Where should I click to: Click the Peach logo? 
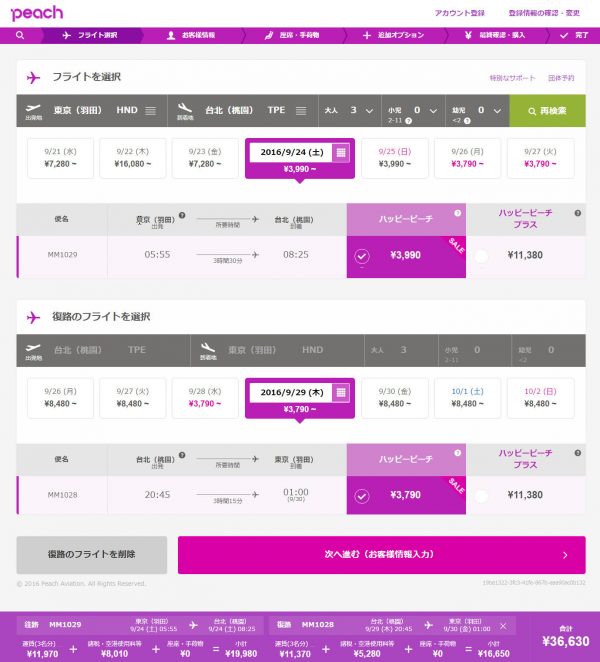[x=37, y=13]
